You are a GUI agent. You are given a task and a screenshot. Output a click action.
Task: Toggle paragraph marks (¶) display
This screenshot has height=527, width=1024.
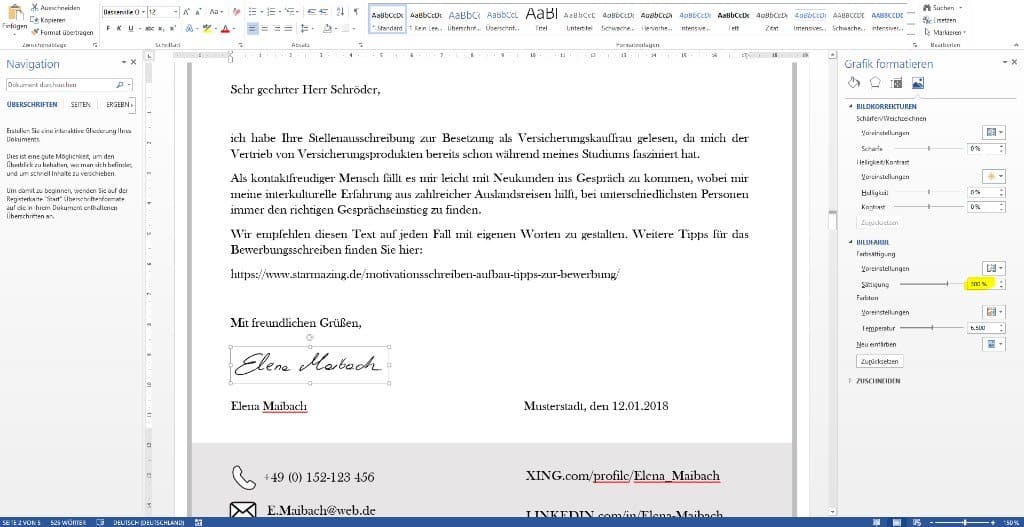tap(356, 12)
